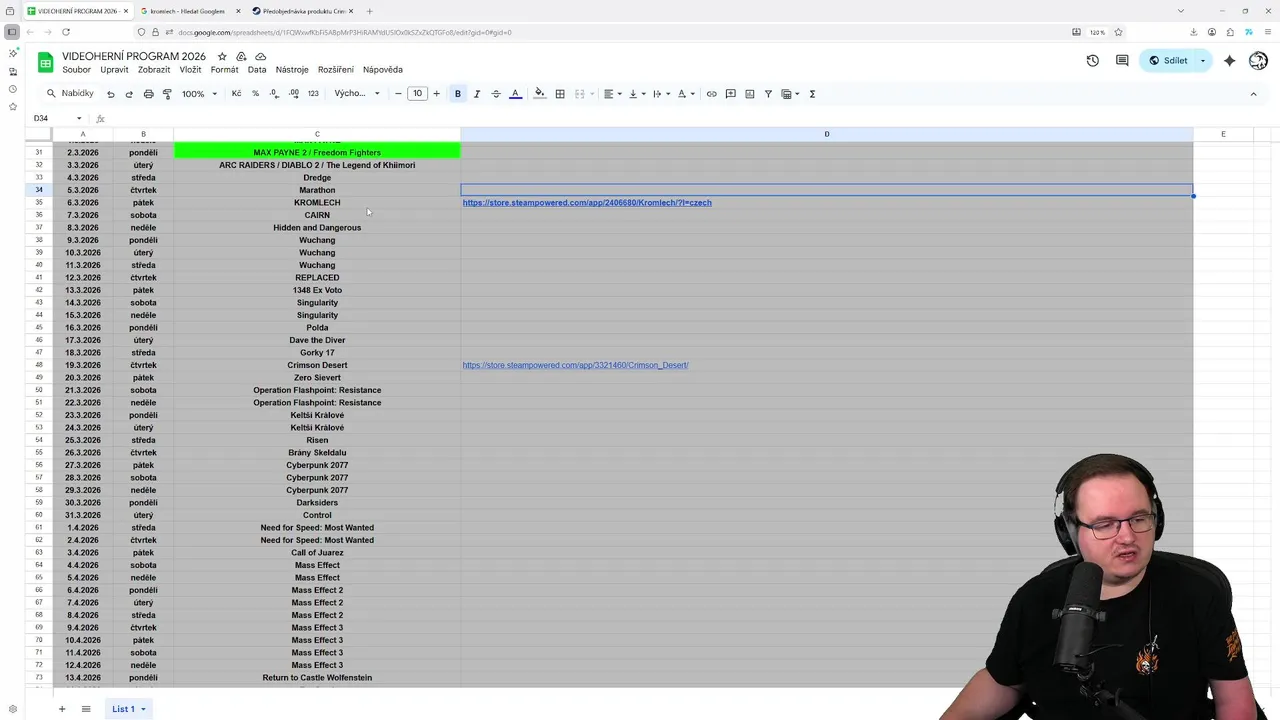The width and height of the screenshot is (1280, 720).
Task: Switch to the kromlech Google search tab
Action: [x=187, y=11]
